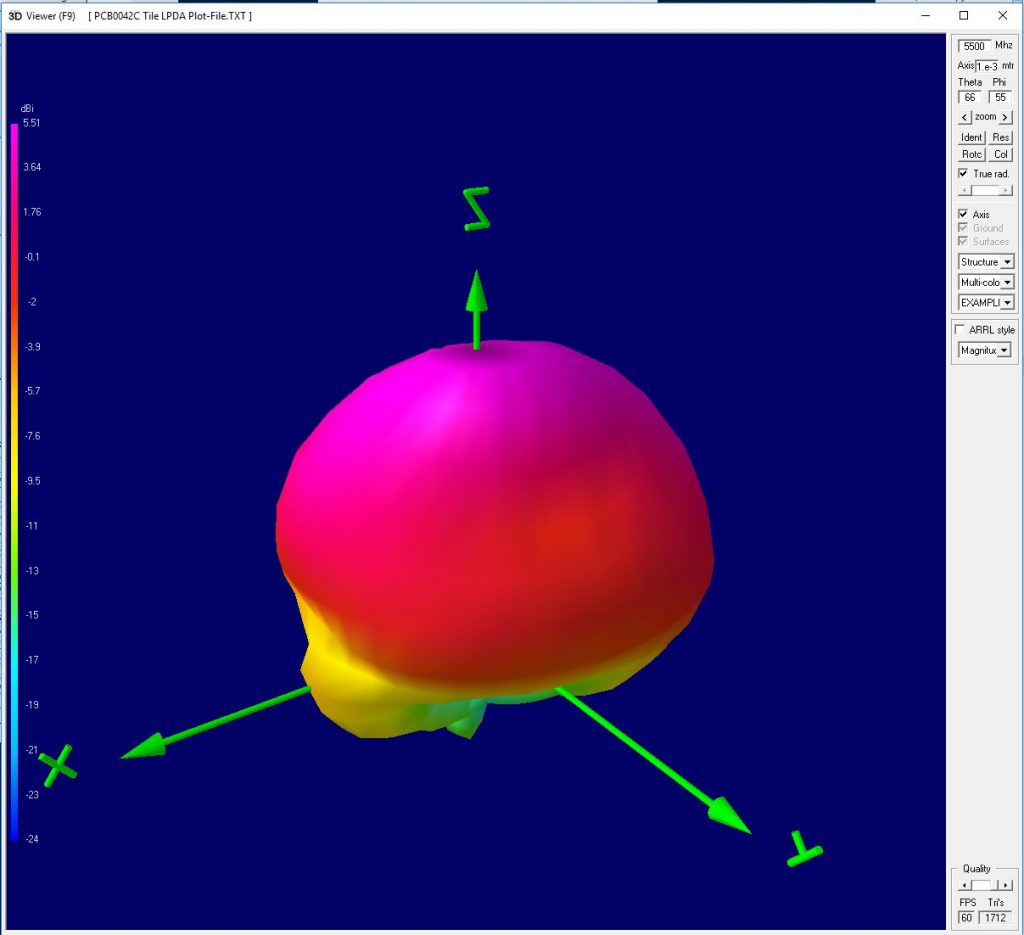Viewport: 1024px width, 935px height.
Task: Click the Col button to change colors
Action: 1001,155
